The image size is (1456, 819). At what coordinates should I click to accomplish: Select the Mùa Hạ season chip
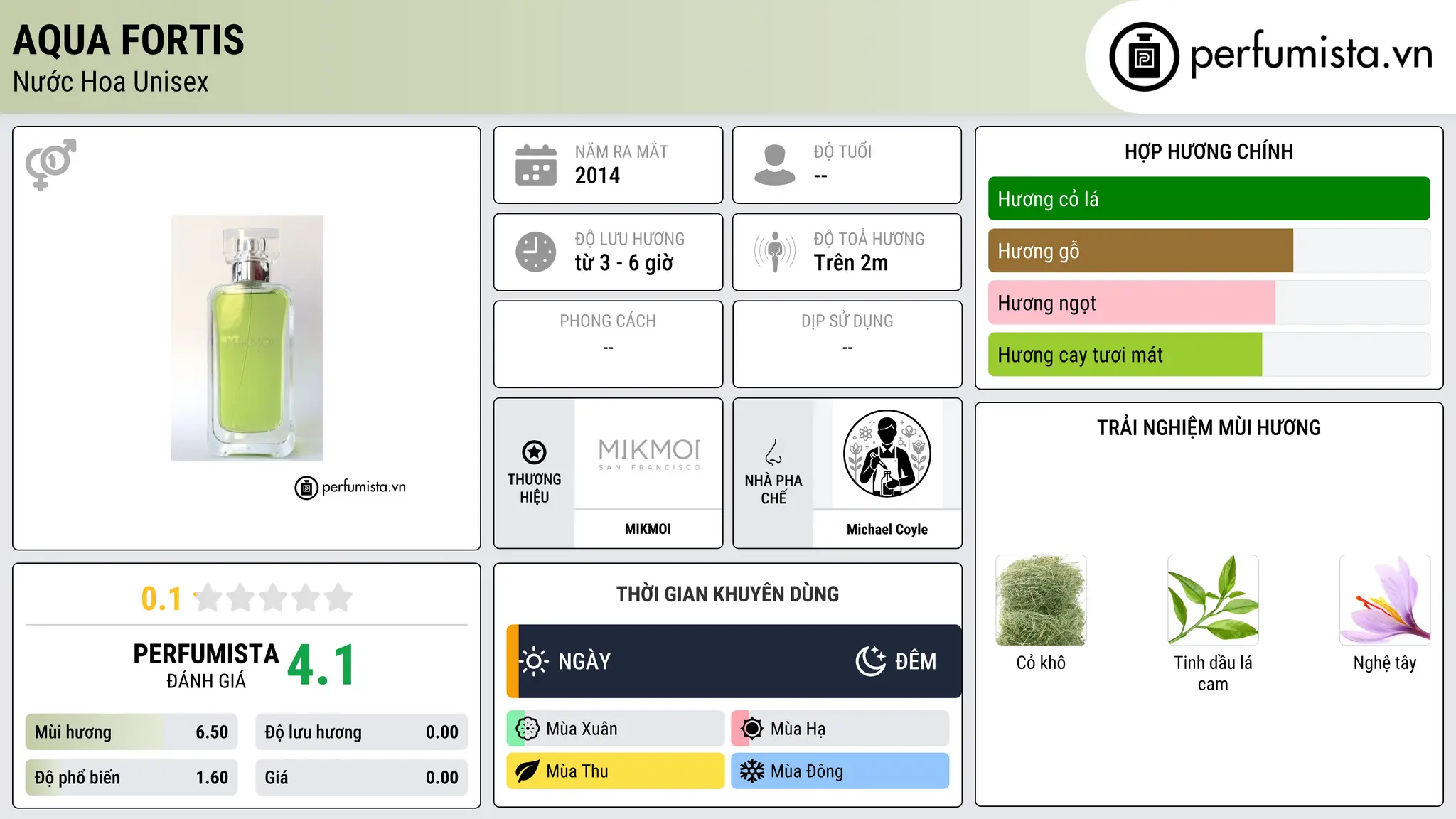tap(840, 729)
